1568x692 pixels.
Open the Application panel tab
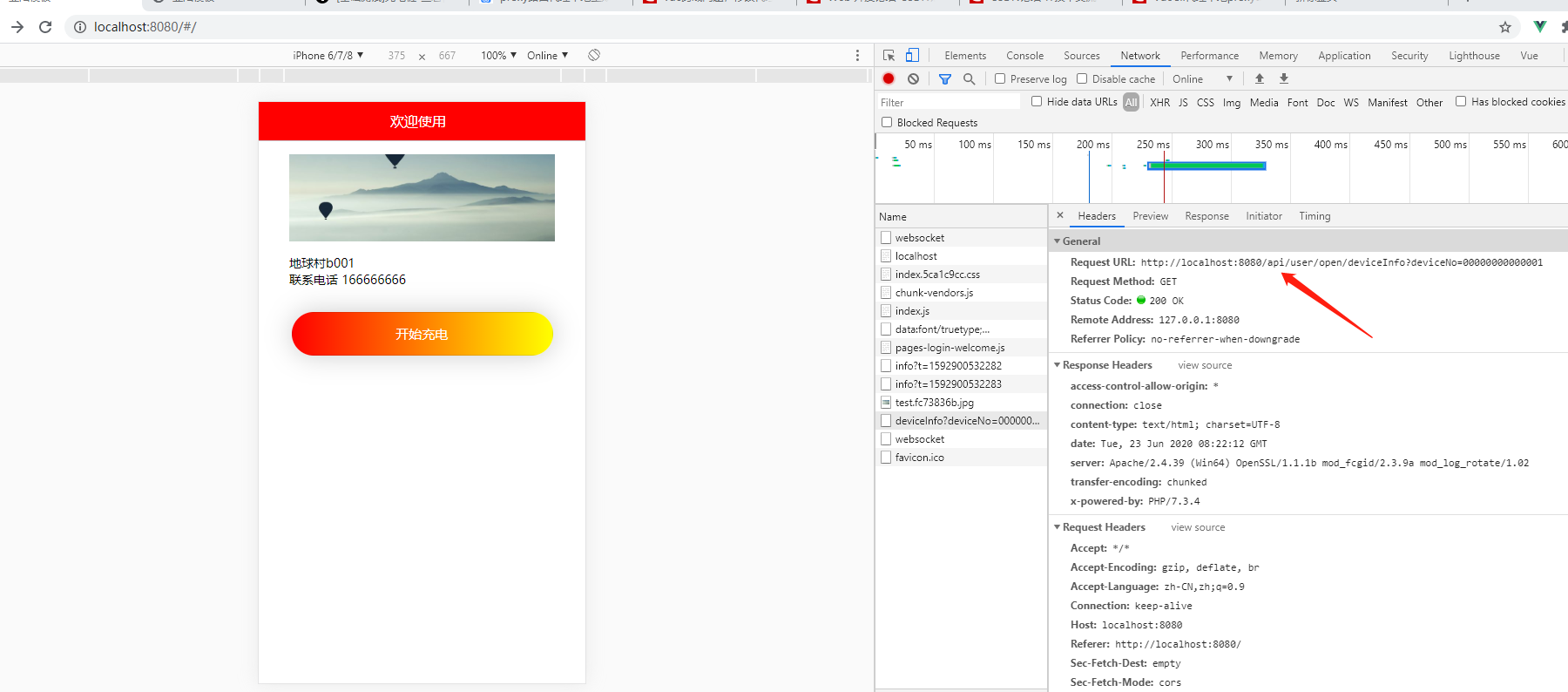pos(1344,55)
